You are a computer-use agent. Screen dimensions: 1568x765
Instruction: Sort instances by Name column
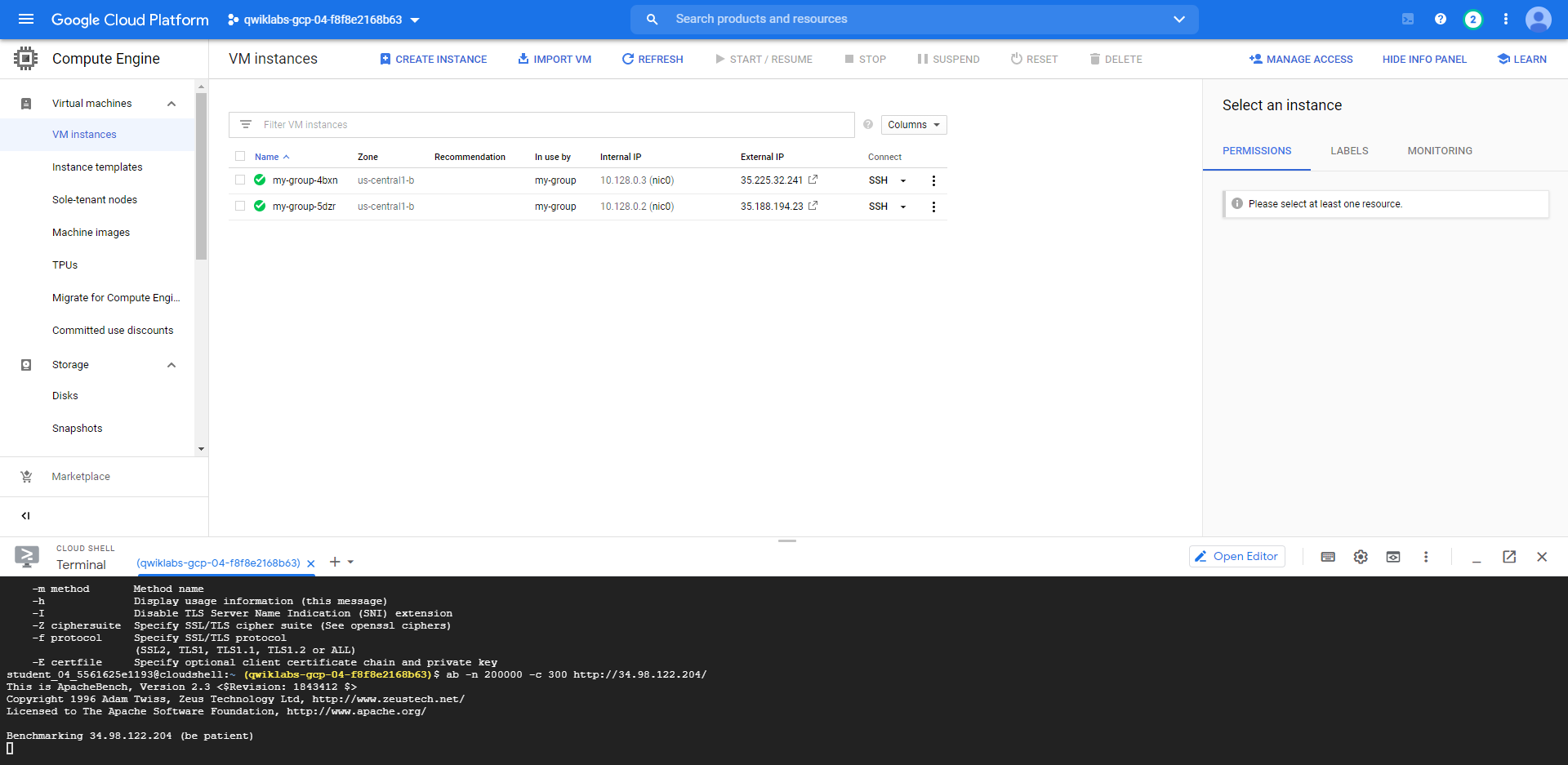(272, 157)
